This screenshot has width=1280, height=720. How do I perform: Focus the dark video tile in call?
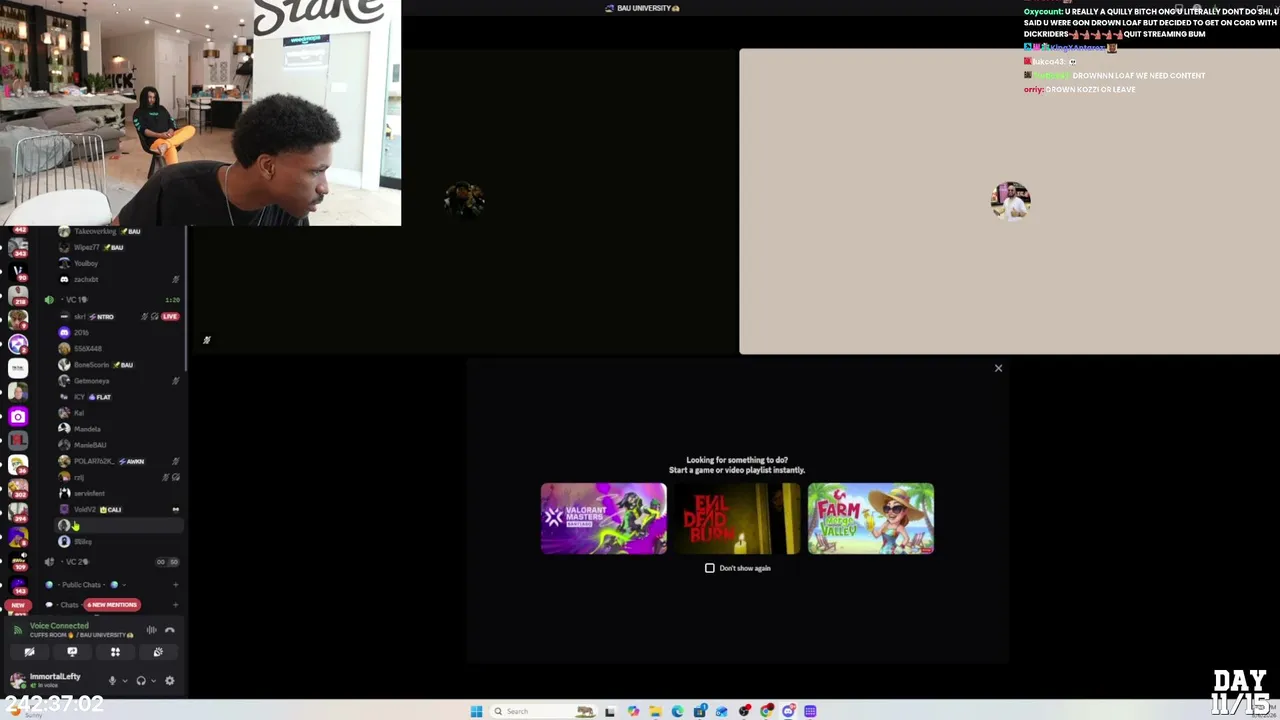(465, 201)
